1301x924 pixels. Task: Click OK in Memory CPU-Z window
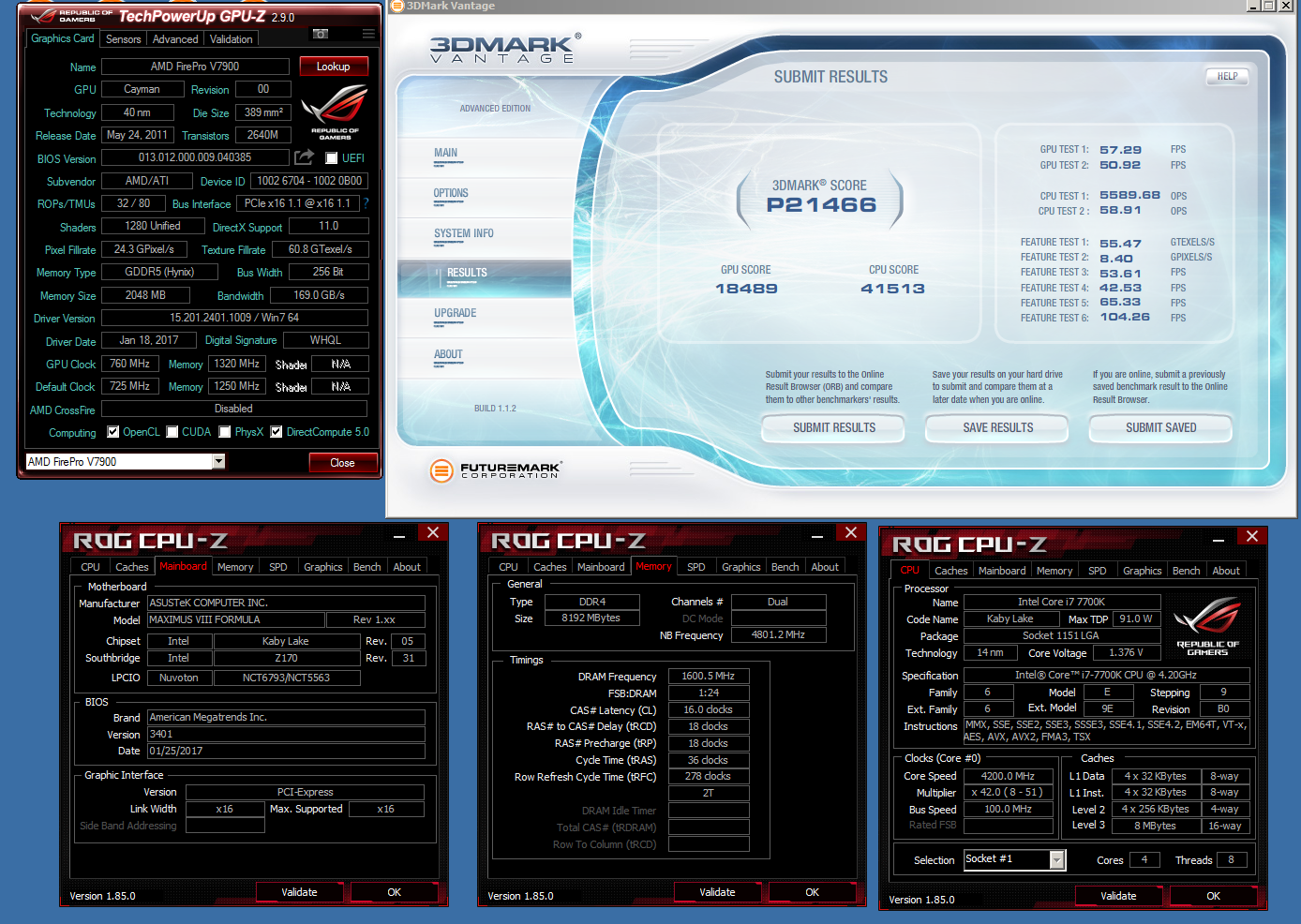pos(812,892)
